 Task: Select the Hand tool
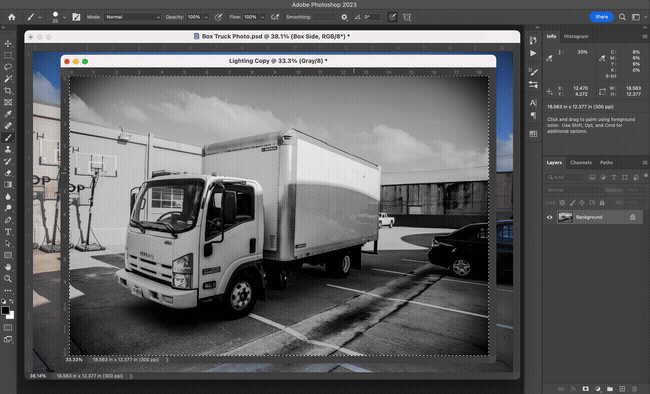[8, 267]
